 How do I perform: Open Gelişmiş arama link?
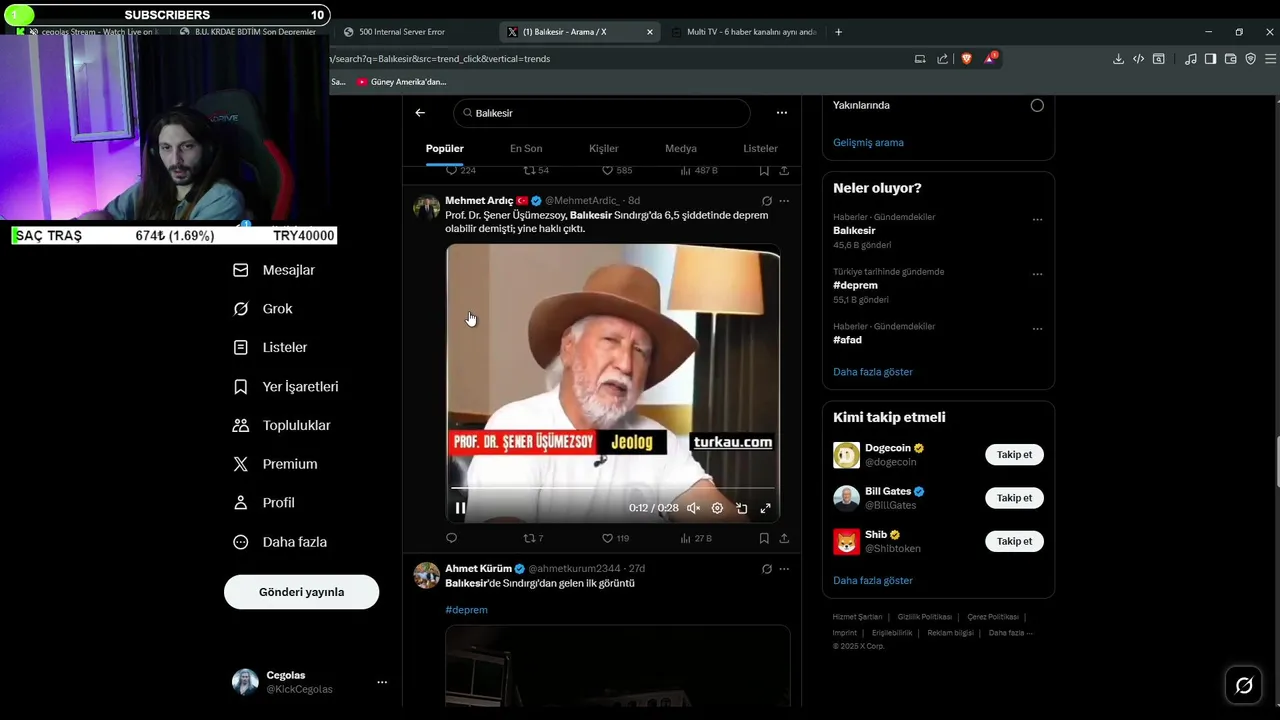tap(868, 143)
